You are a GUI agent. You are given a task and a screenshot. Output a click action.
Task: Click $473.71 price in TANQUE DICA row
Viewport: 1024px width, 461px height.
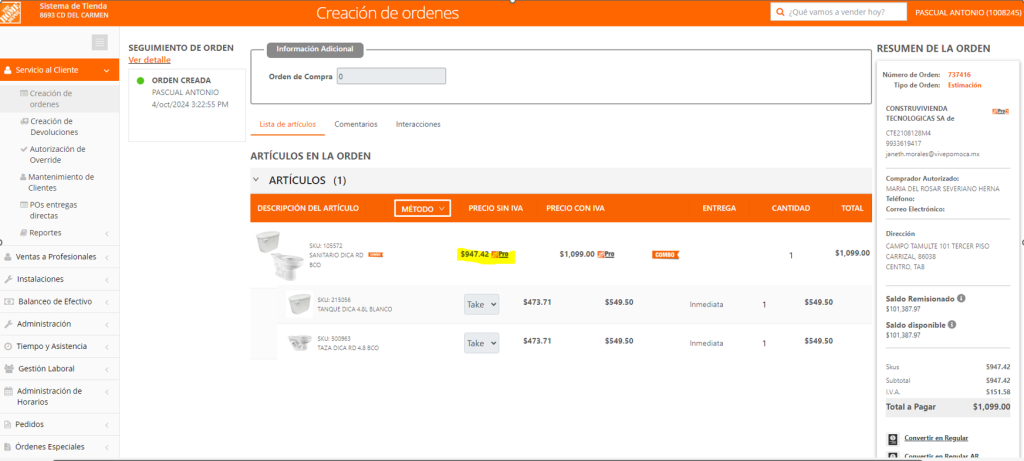click(537, 302)
